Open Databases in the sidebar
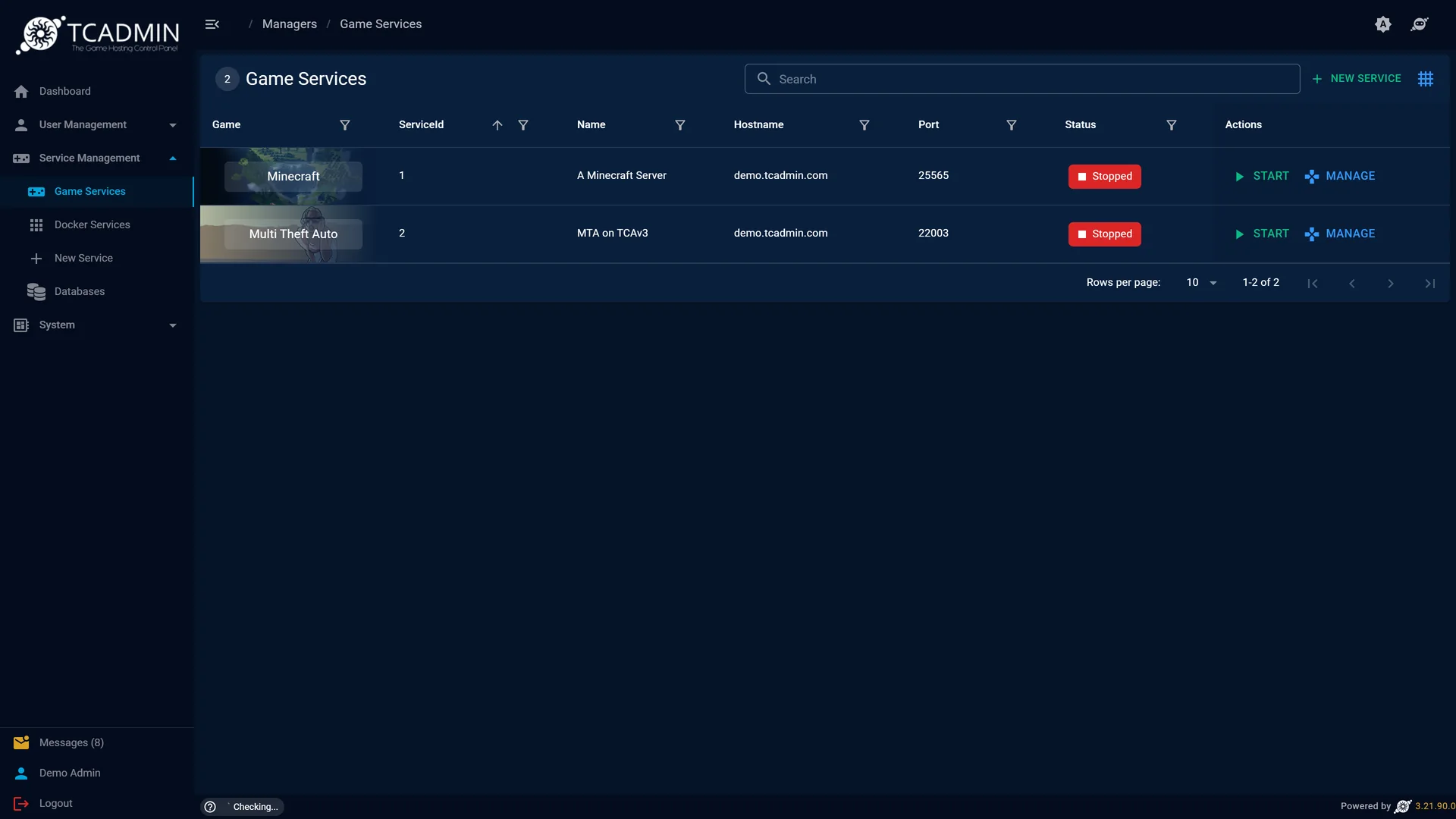 coord(96,291)
